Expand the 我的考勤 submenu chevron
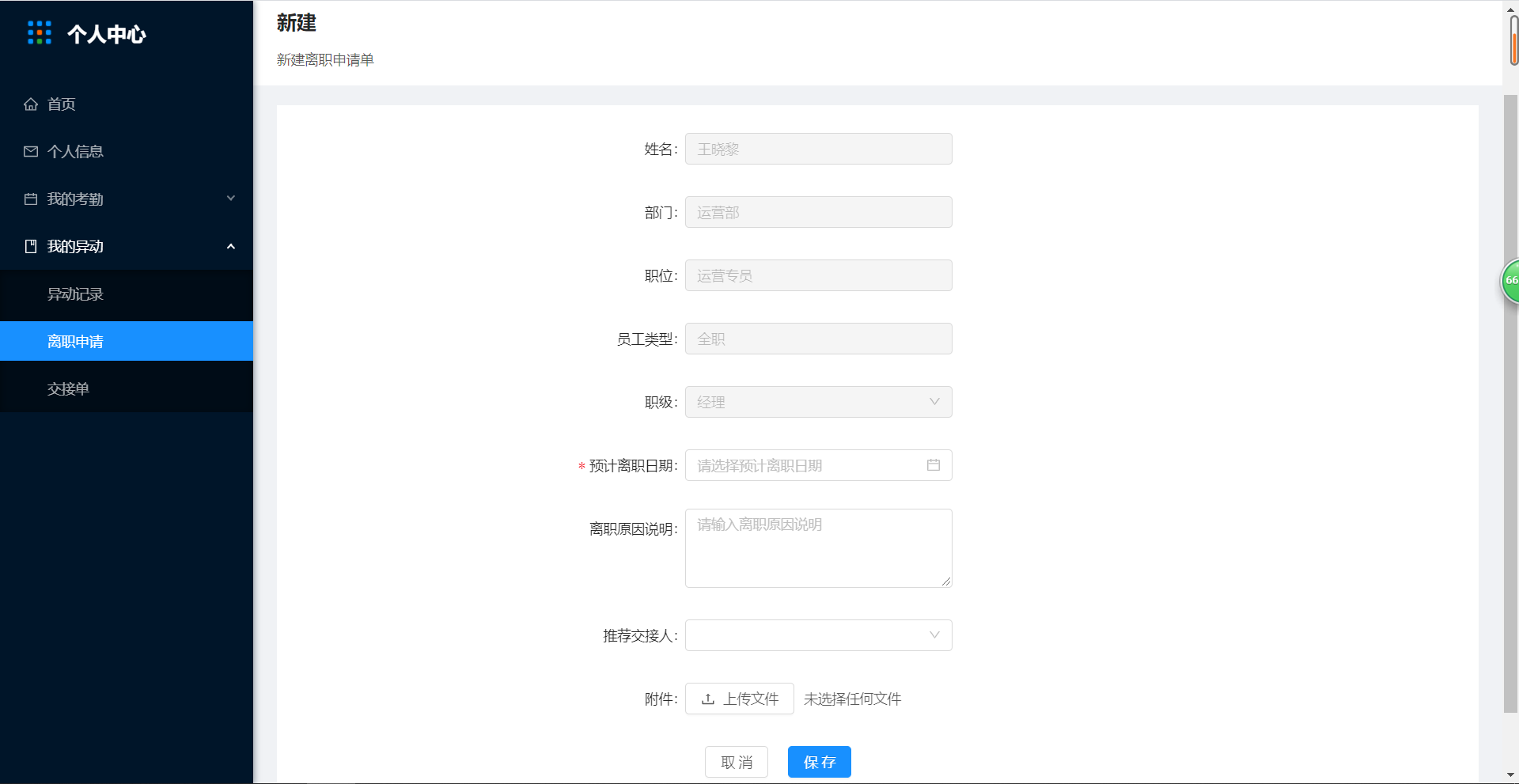The width and height of the screenshot is (1519, 784). tap(231, 199)
